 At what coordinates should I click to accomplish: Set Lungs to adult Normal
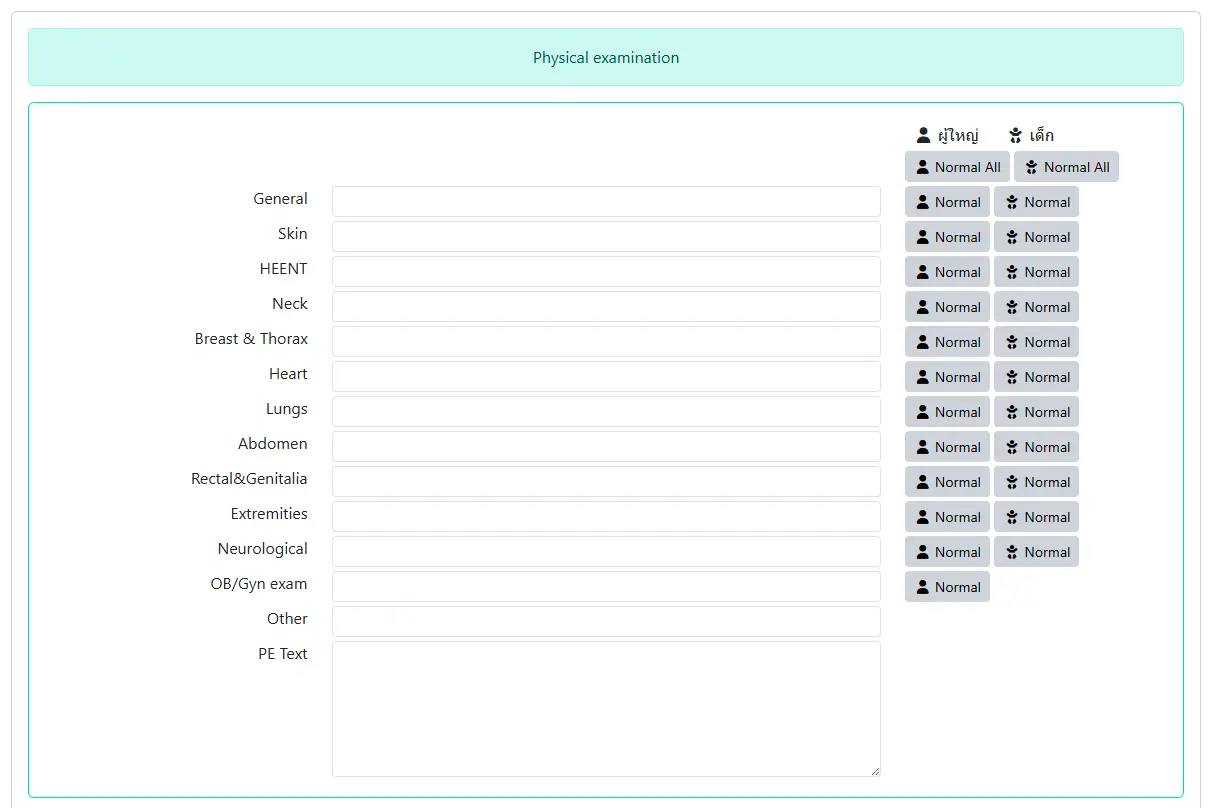[947, 412]
